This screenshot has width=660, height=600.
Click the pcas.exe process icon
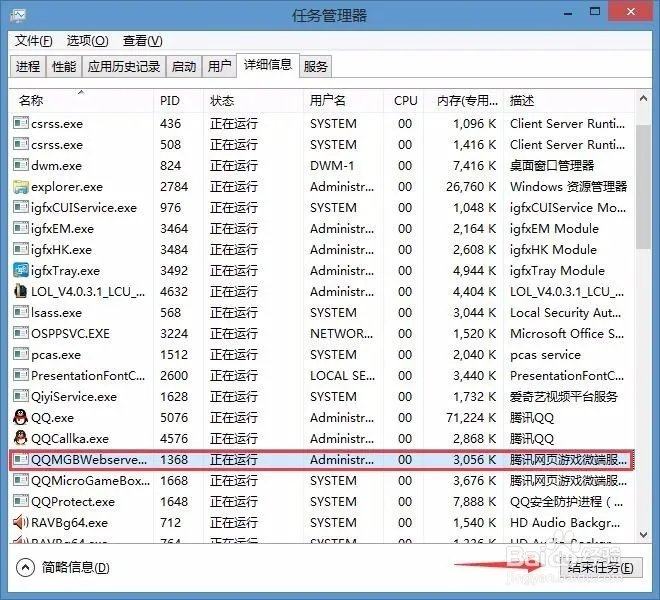pos(20,354)
